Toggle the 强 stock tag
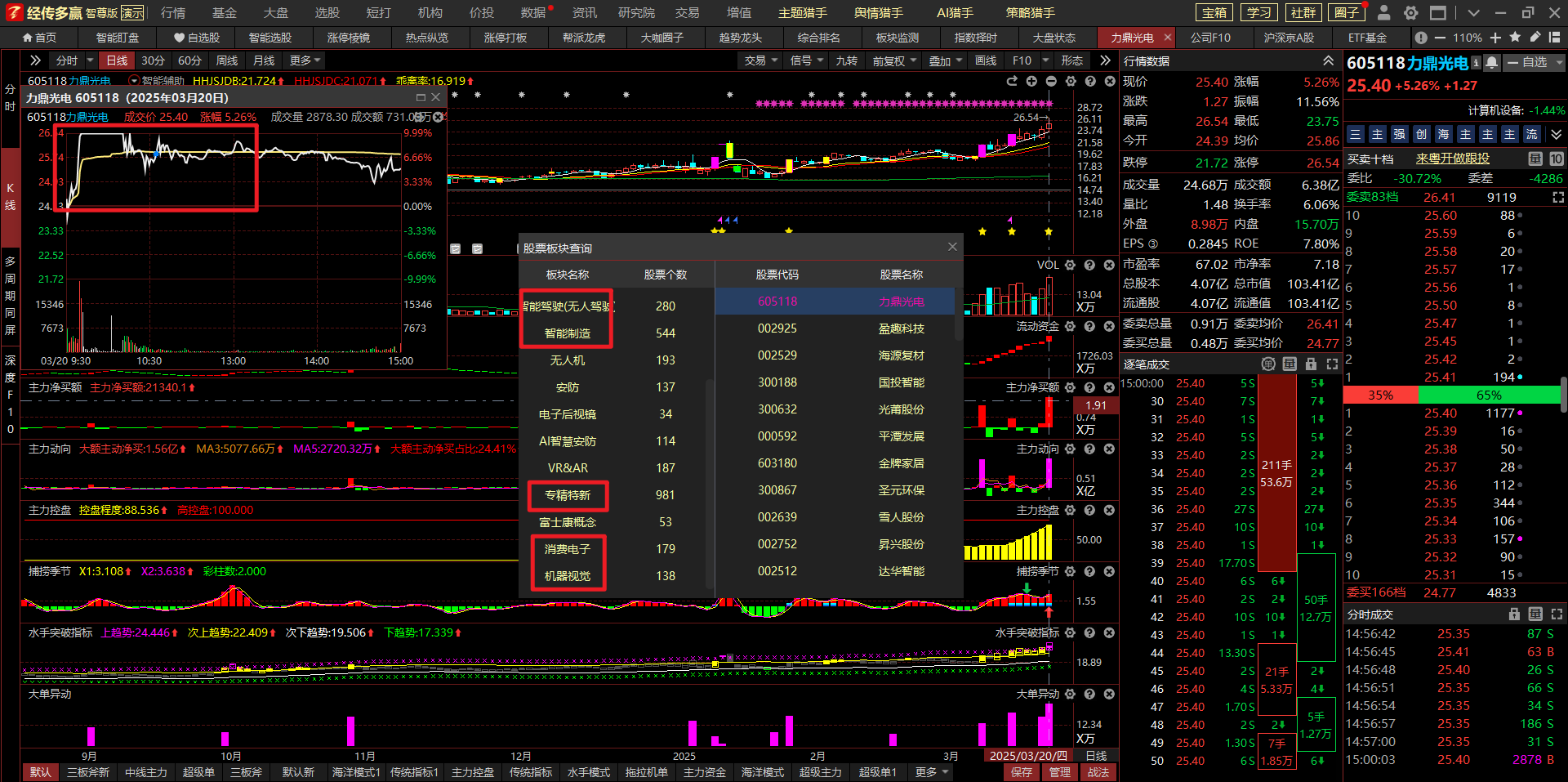This screenshot has height=782, width=1568. [1399, 134]
